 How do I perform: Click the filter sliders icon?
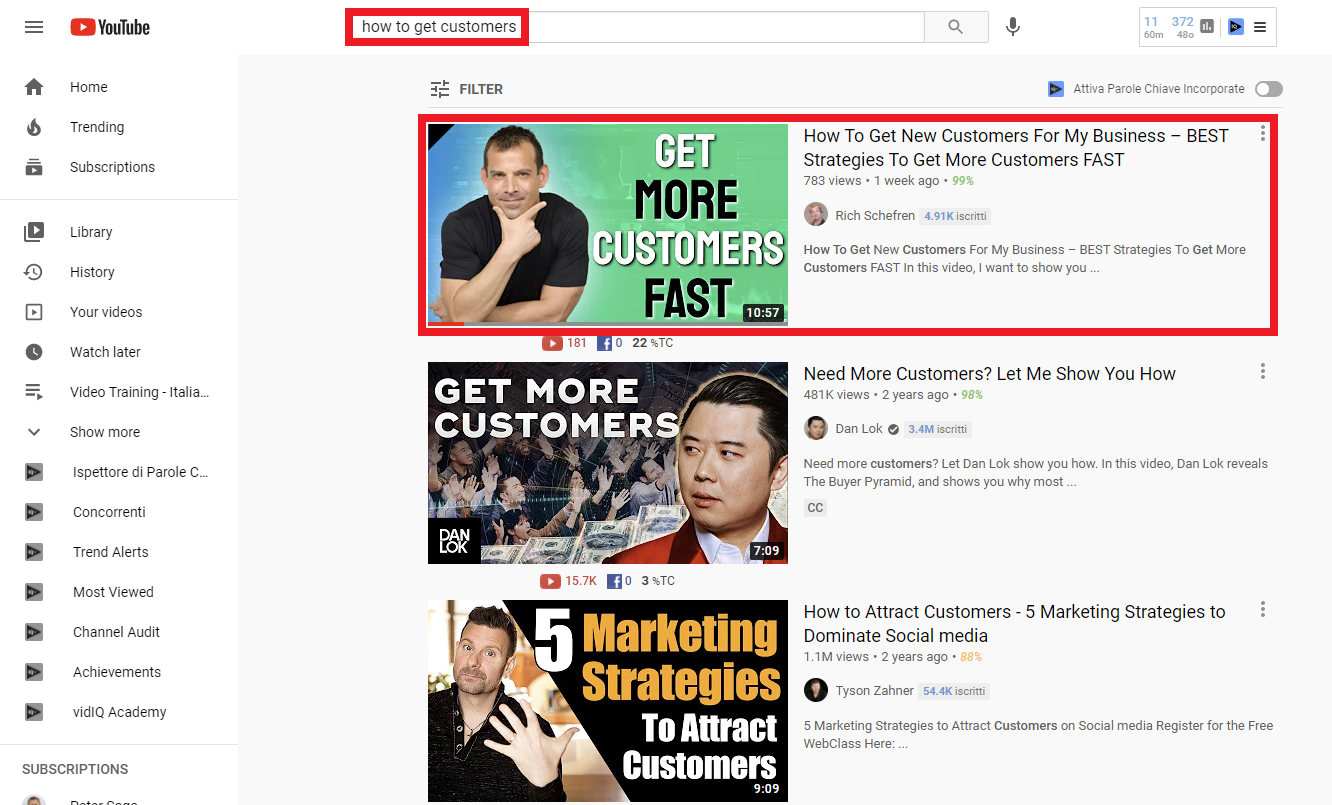coord(440,89)
